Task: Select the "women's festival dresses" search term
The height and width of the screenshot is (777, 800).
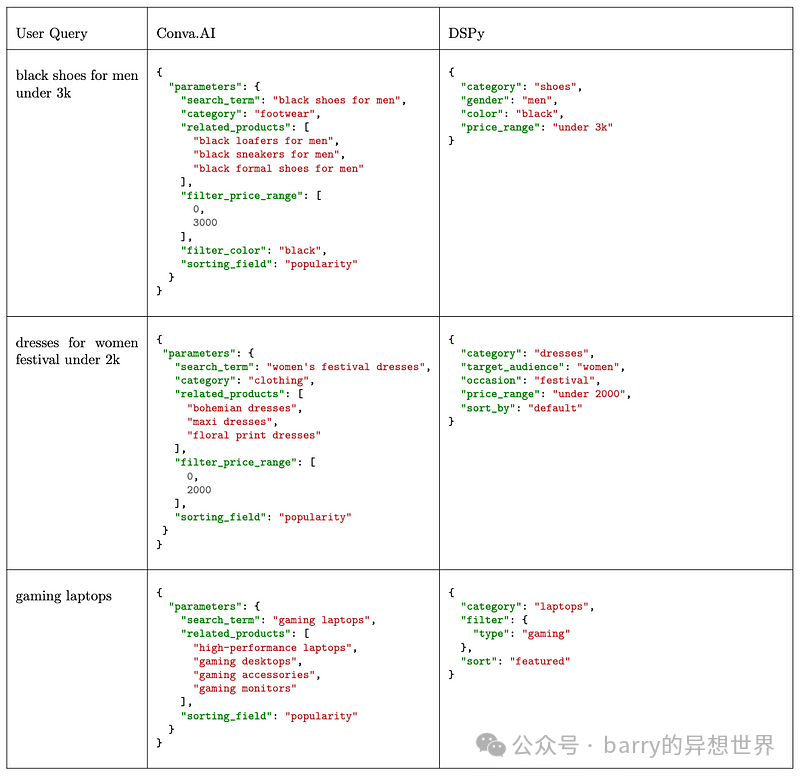Action: tap(346, 367)
